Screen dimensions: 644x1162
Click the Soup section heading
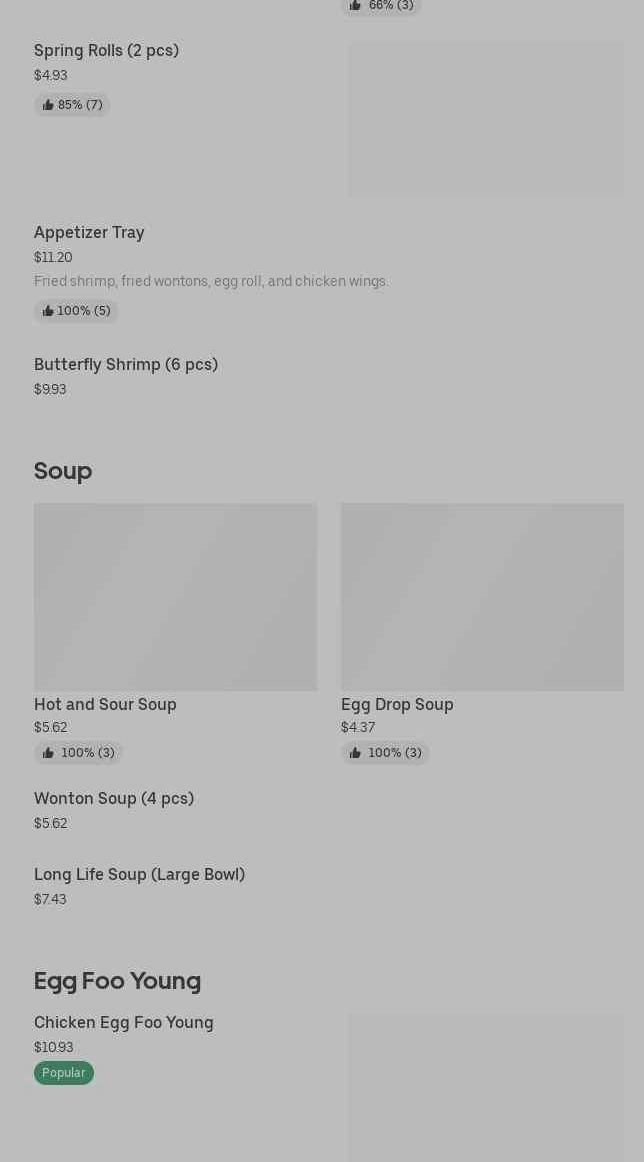coord(63,471)
